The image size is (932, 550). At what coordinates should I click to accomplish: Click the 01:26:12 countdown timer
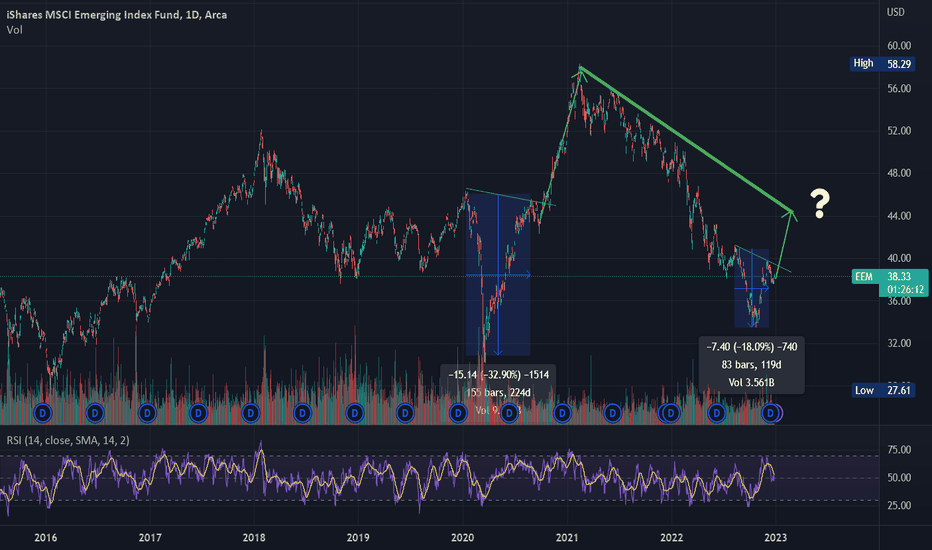pyautogui.click(x=905, y=290)
